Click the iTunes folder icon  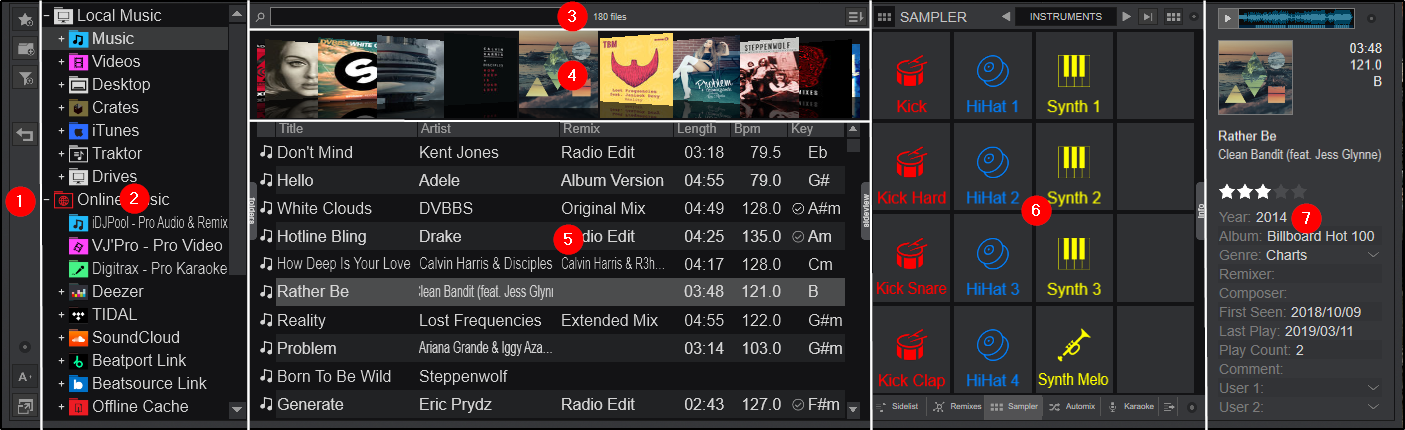tap(77, 131)
